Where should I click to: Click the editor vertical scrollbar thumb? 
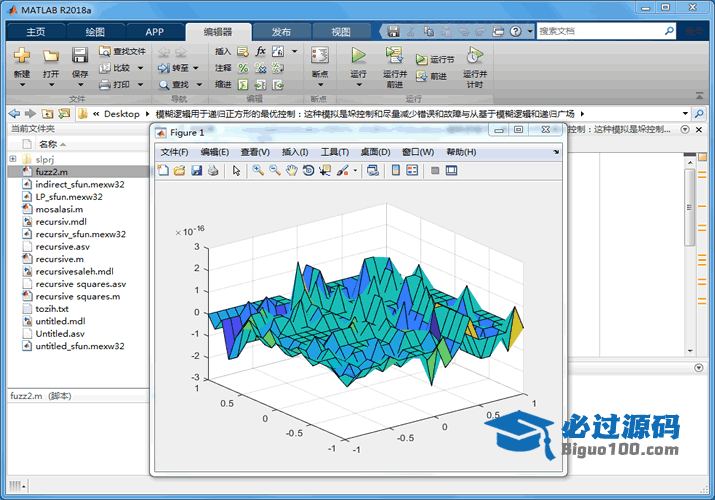pyautogui.click(x=690, y=207)
